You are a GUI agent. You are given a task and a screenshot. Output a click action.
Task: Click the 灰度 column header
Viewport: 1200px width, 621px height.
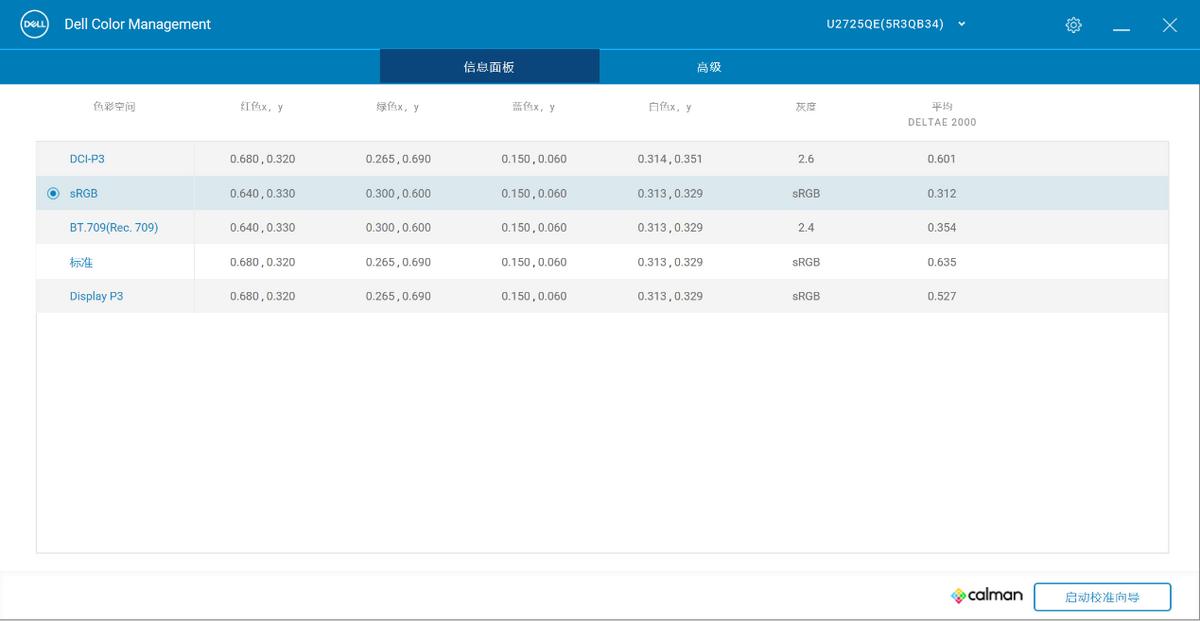[x=806, y=107]
